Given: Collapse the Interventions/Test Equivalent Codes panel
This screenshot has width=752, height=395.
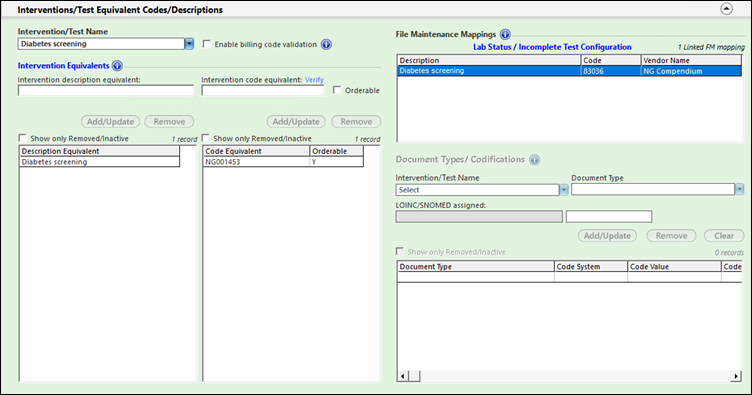Looking at the screenshot, I should click(x=727, y=9).
